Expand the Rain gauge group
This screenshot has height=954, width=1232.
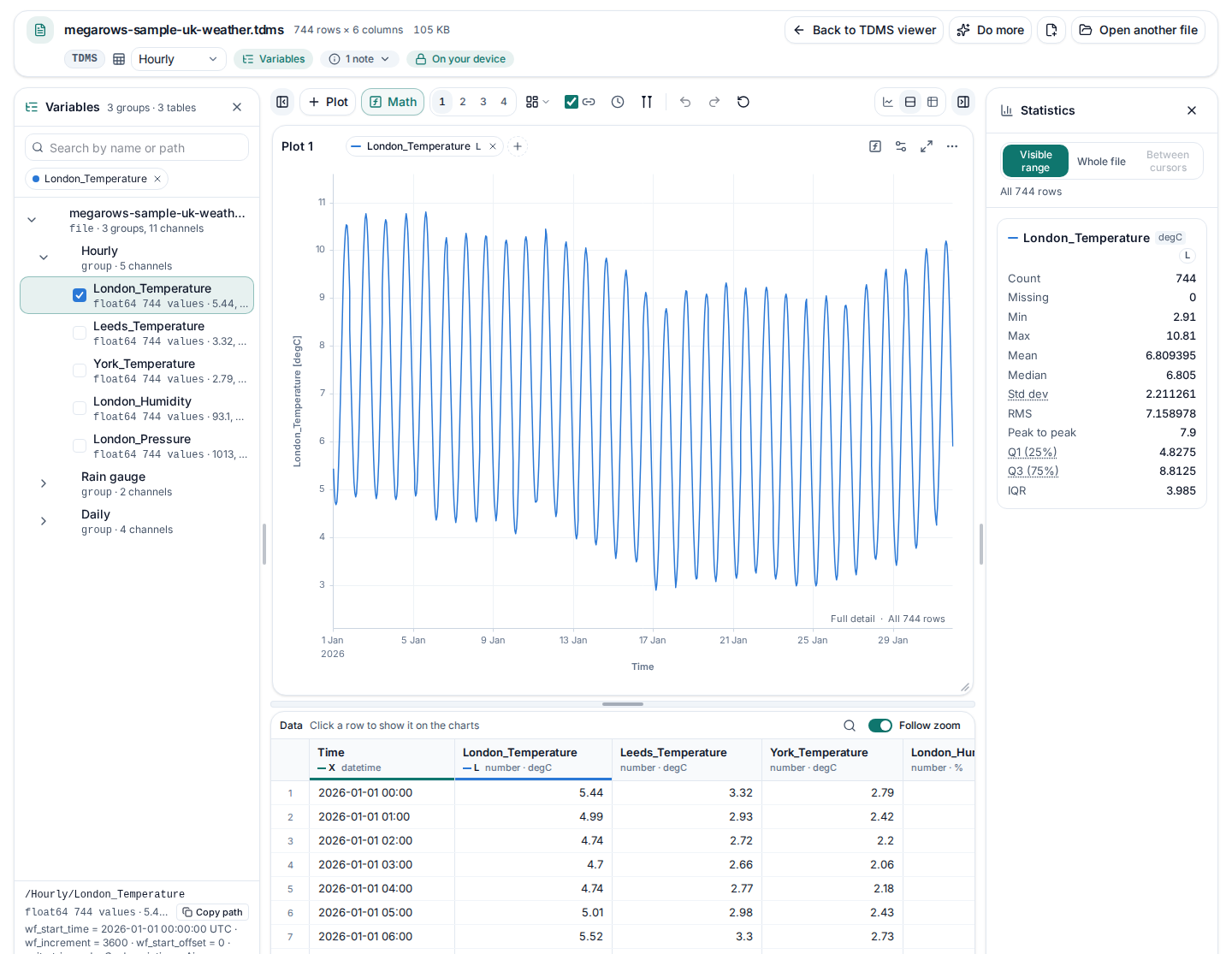44,483
